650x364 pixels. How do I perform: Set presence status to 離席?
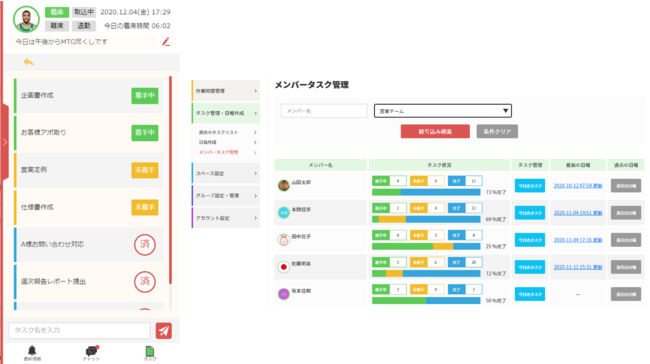pos(57,26)
